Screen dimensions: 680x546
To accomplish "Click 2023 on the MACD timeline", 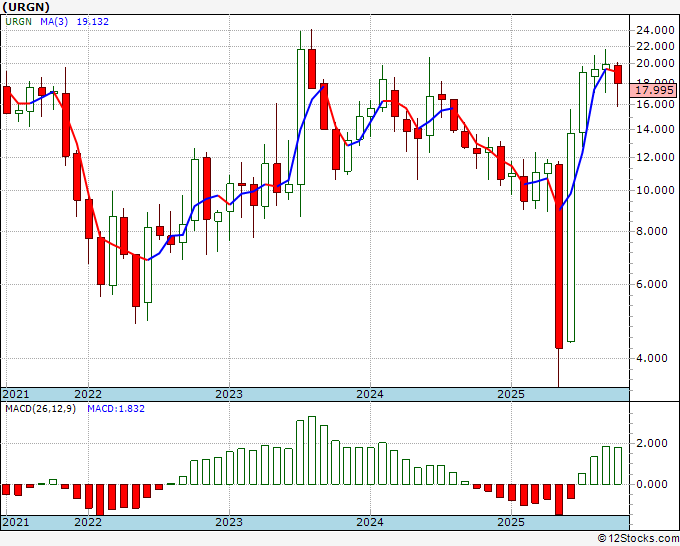I will click(x=229, y=522).
